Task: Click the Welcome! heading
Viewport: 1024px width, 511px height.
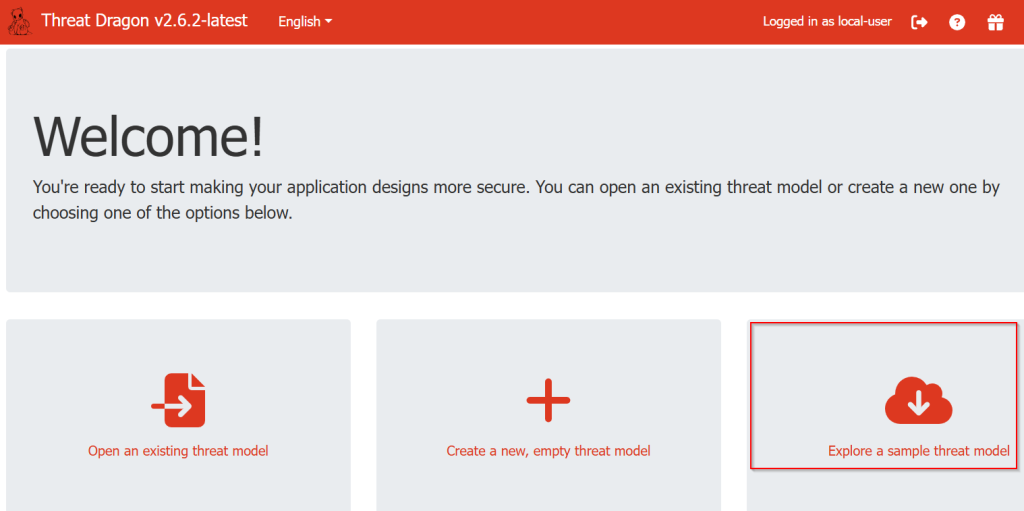Action: (x=149, y=138)
